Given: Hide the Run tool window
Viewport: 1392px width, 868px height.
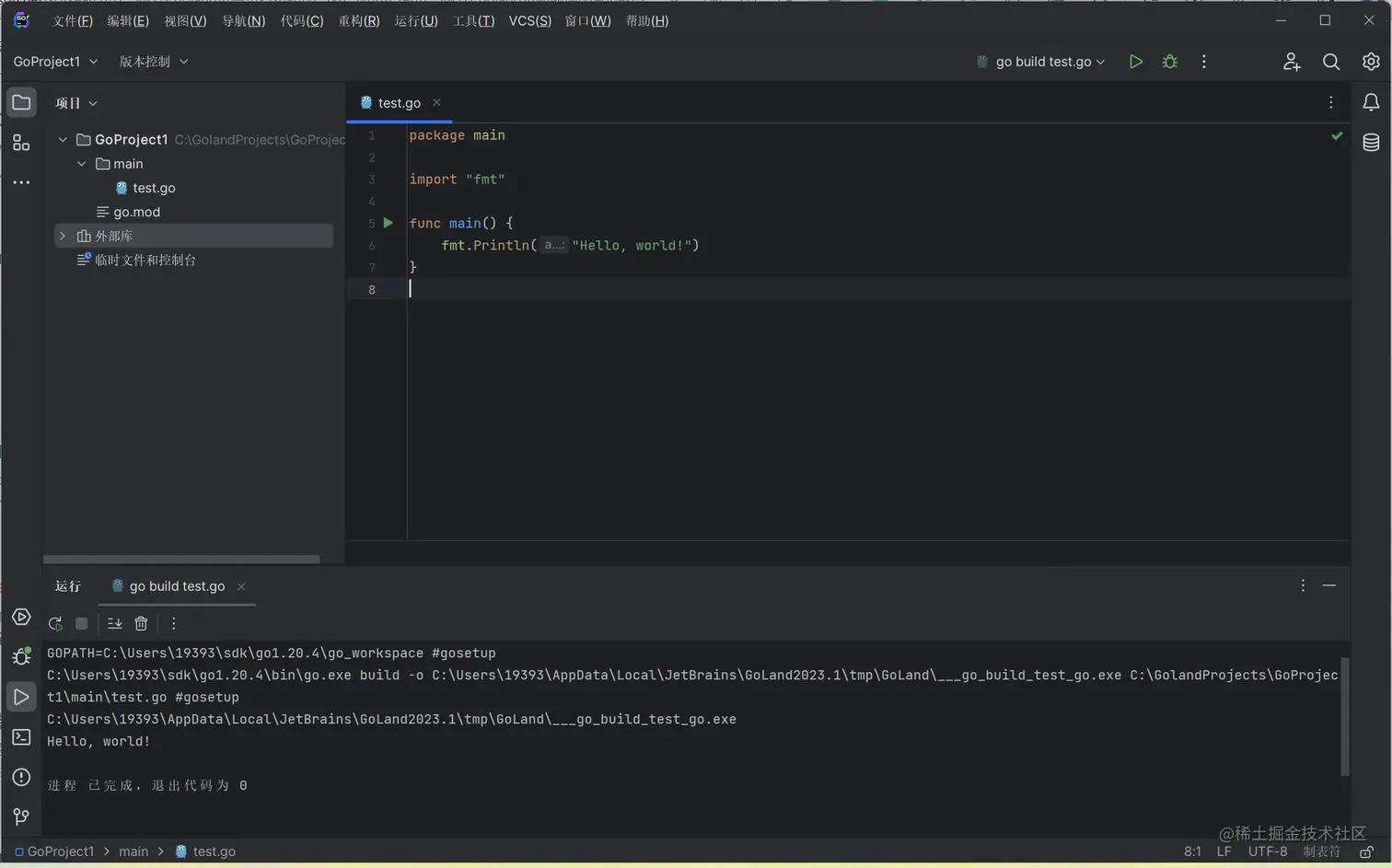Looking at the screenshot, I should pyautogui.click(x=1329, y=585).
